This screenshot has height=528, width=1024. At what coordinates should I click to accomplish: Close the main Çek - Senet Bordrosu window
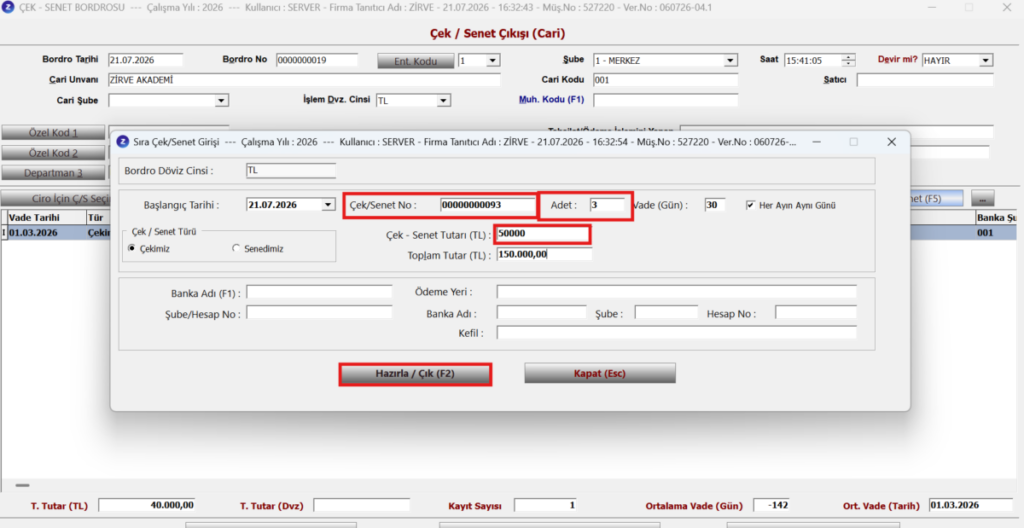click(x=1006, y=8)
